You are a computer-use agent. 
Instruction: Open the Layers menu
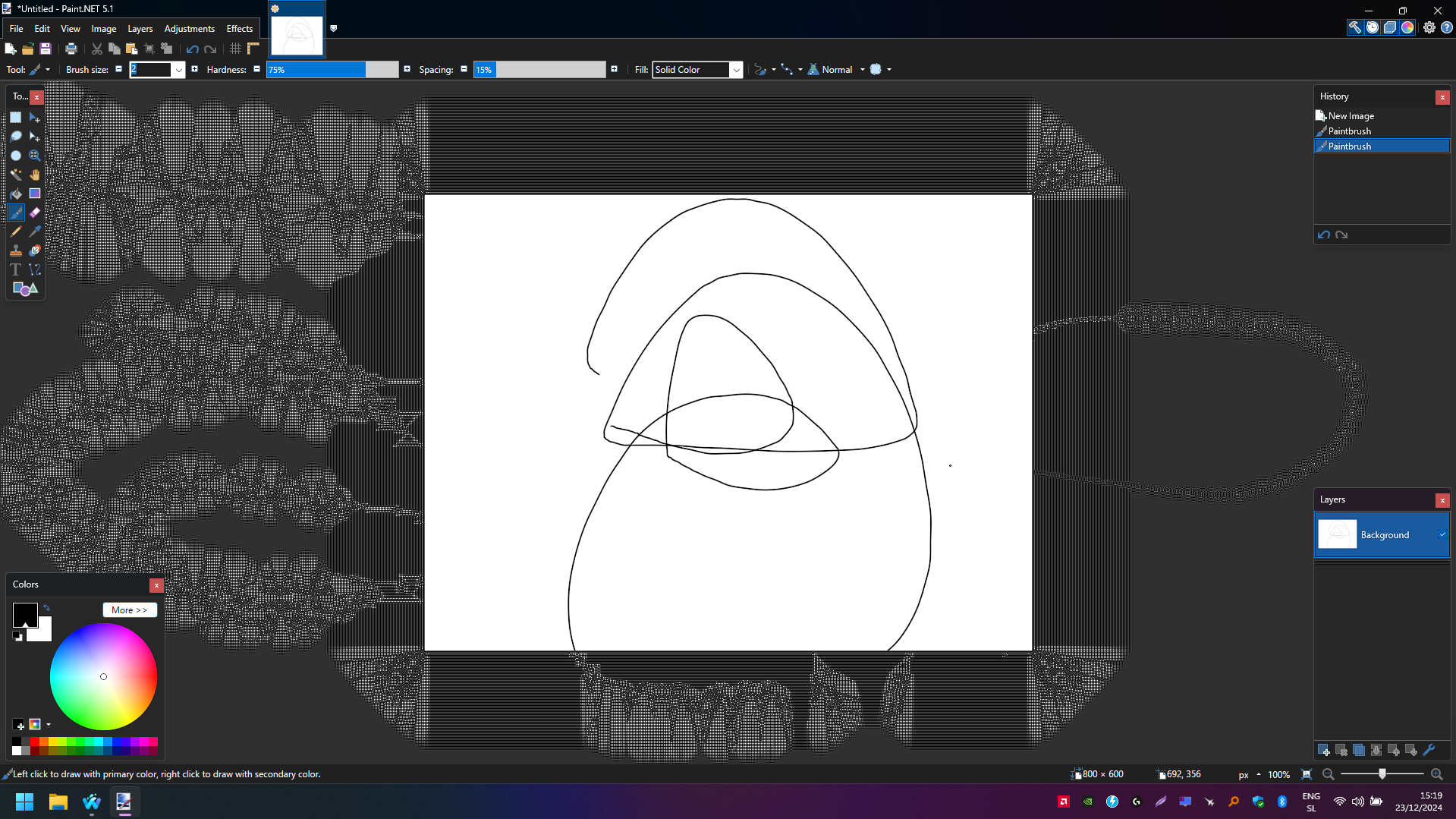pos(140,29)
